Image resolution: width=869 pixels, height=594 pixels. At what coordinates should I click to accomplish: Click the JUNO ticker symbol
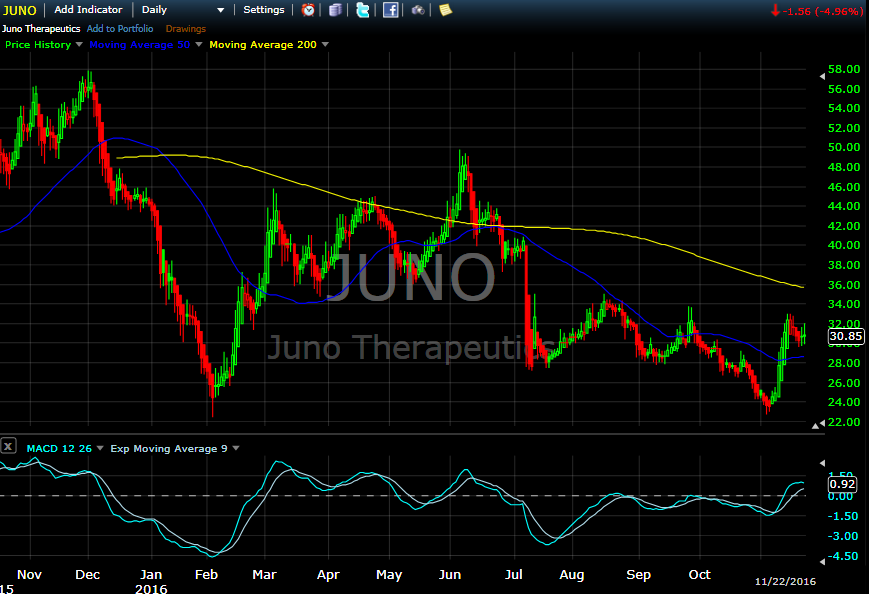(19, 11)
